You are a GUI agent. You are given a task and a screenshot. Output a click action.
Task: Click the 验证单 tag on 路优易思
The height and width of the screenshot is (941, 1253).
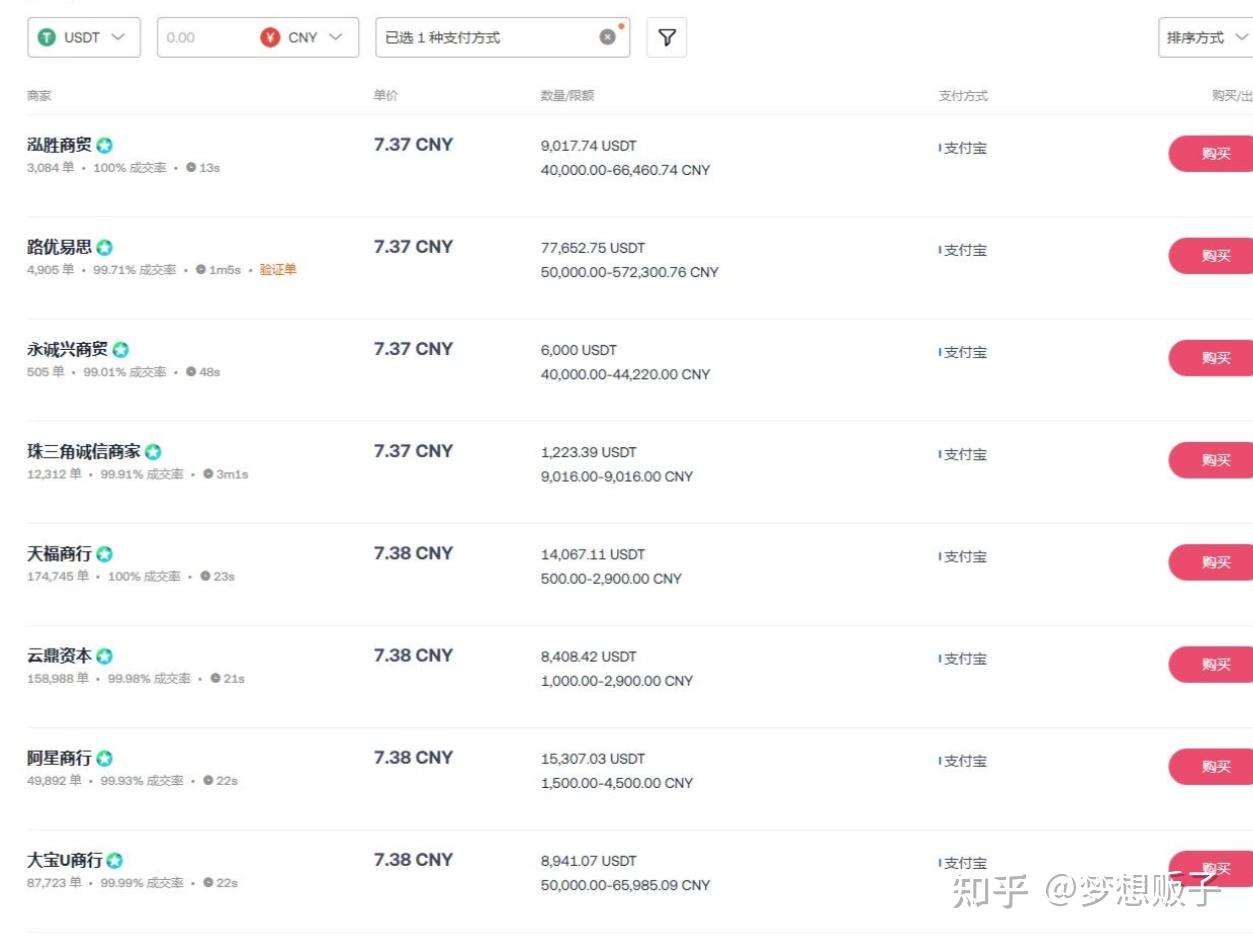(278, 270)
